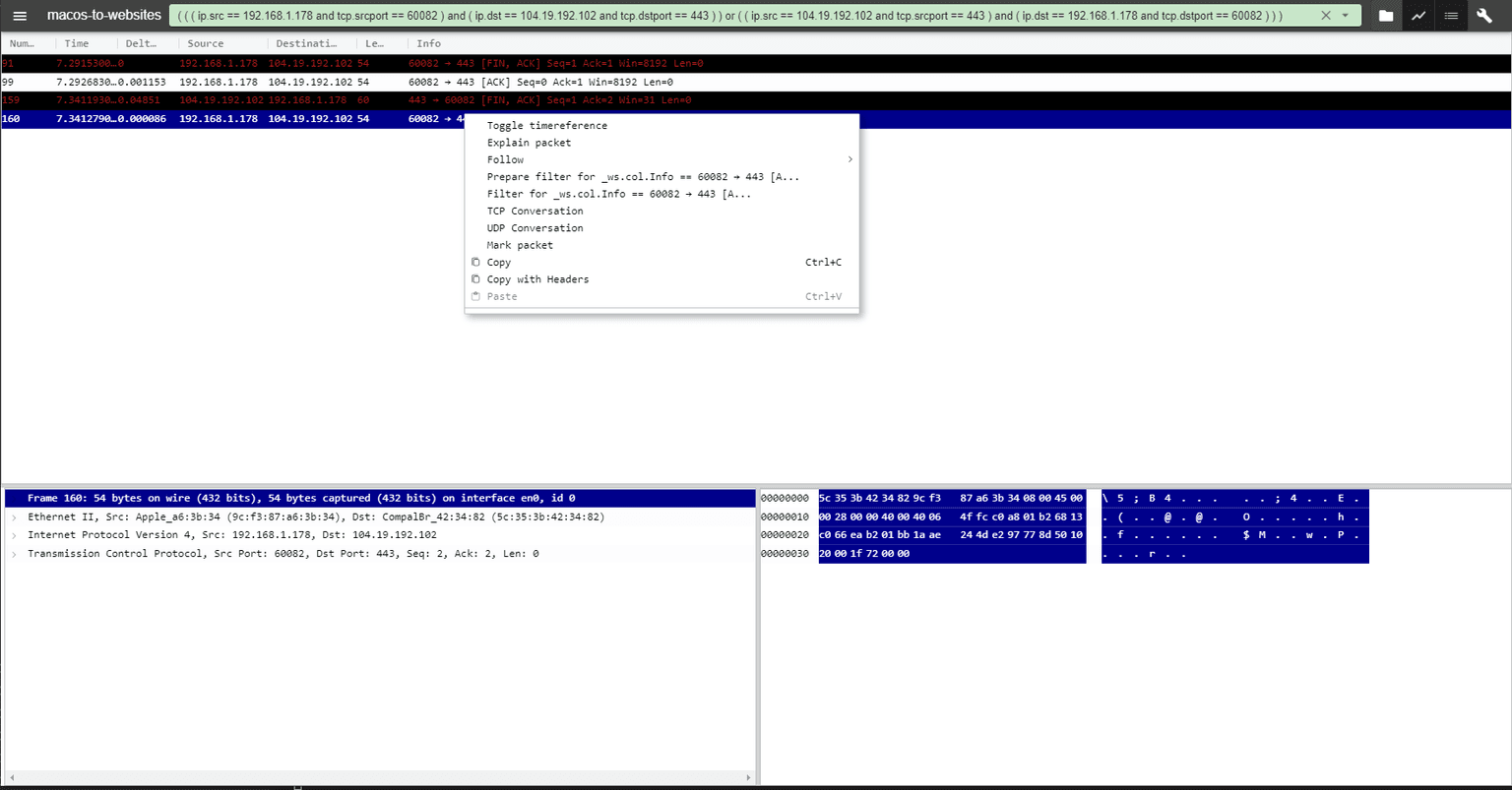
Task: Sort by the Time column header
Action: 77,43
